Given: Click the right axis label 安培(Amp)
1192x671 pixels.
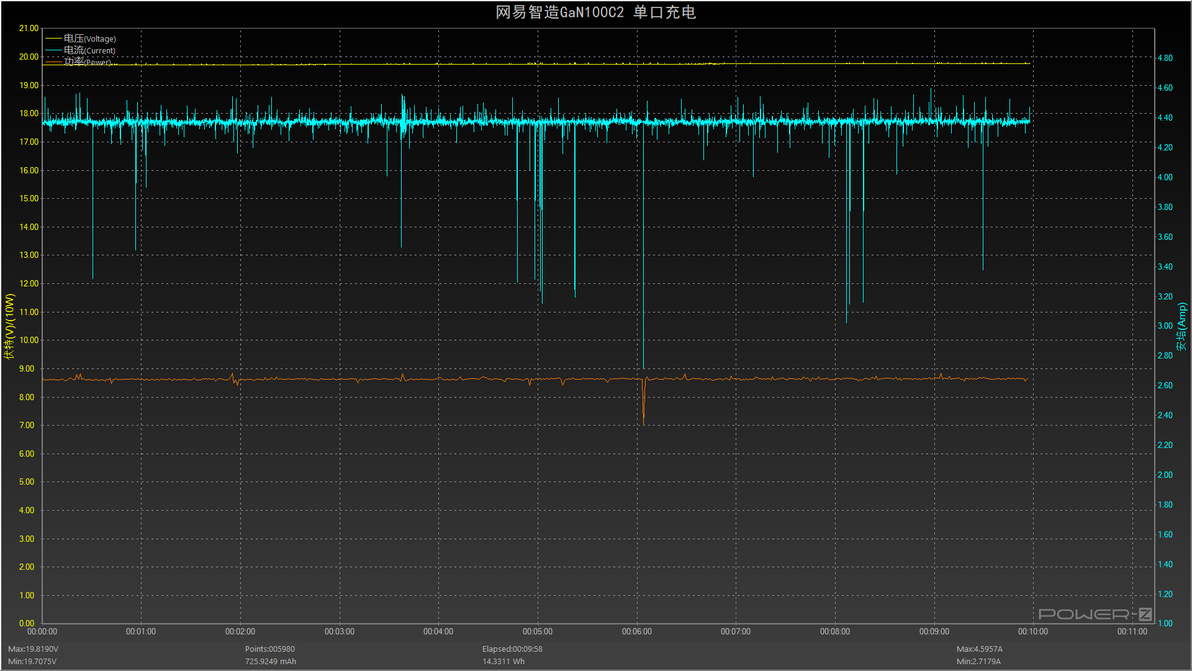Looking at the screenshot, I should 1181,327.
